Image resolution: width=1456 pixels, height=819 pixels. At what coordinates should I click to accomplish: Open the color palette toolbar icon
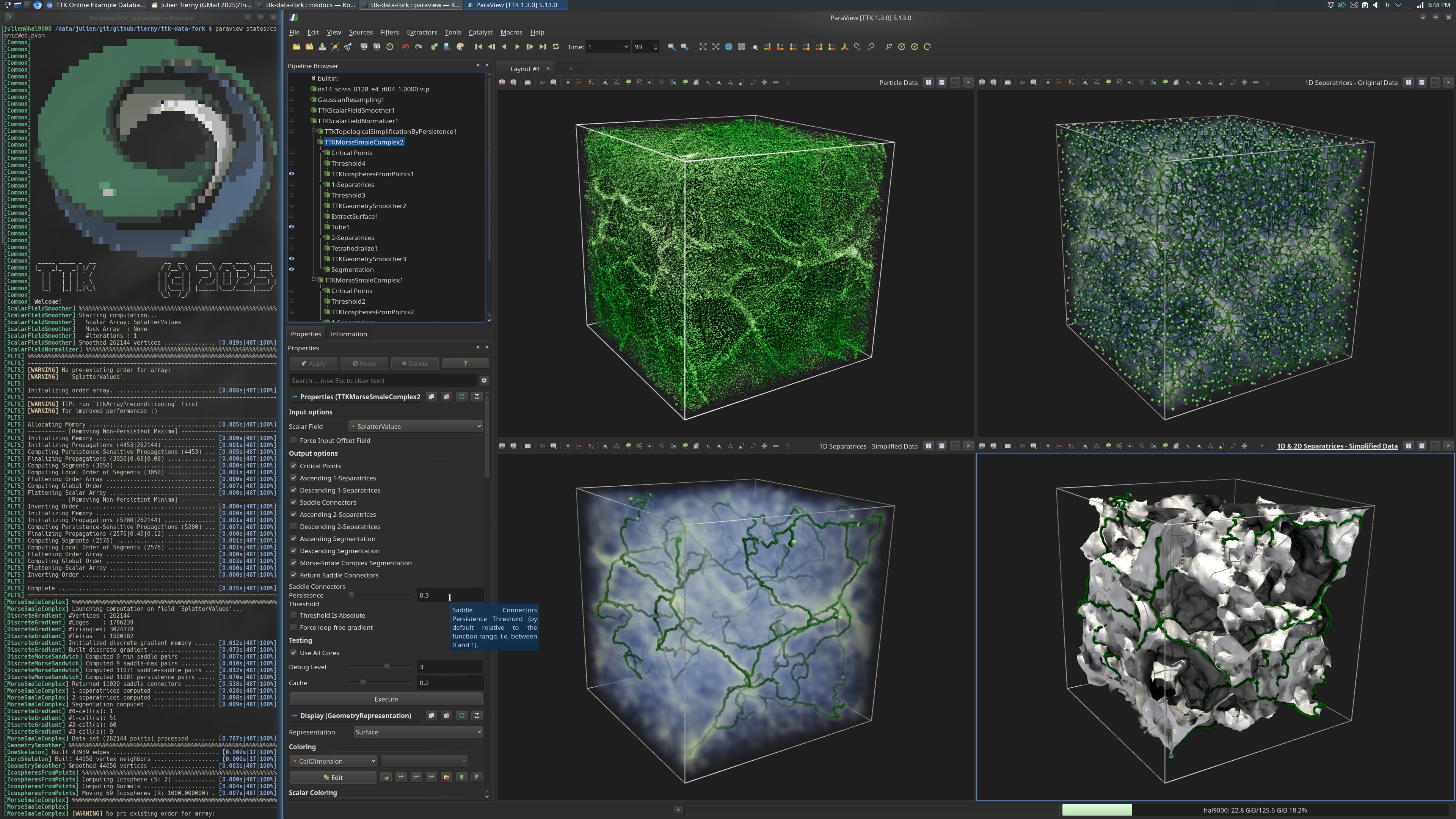point(461,47)
